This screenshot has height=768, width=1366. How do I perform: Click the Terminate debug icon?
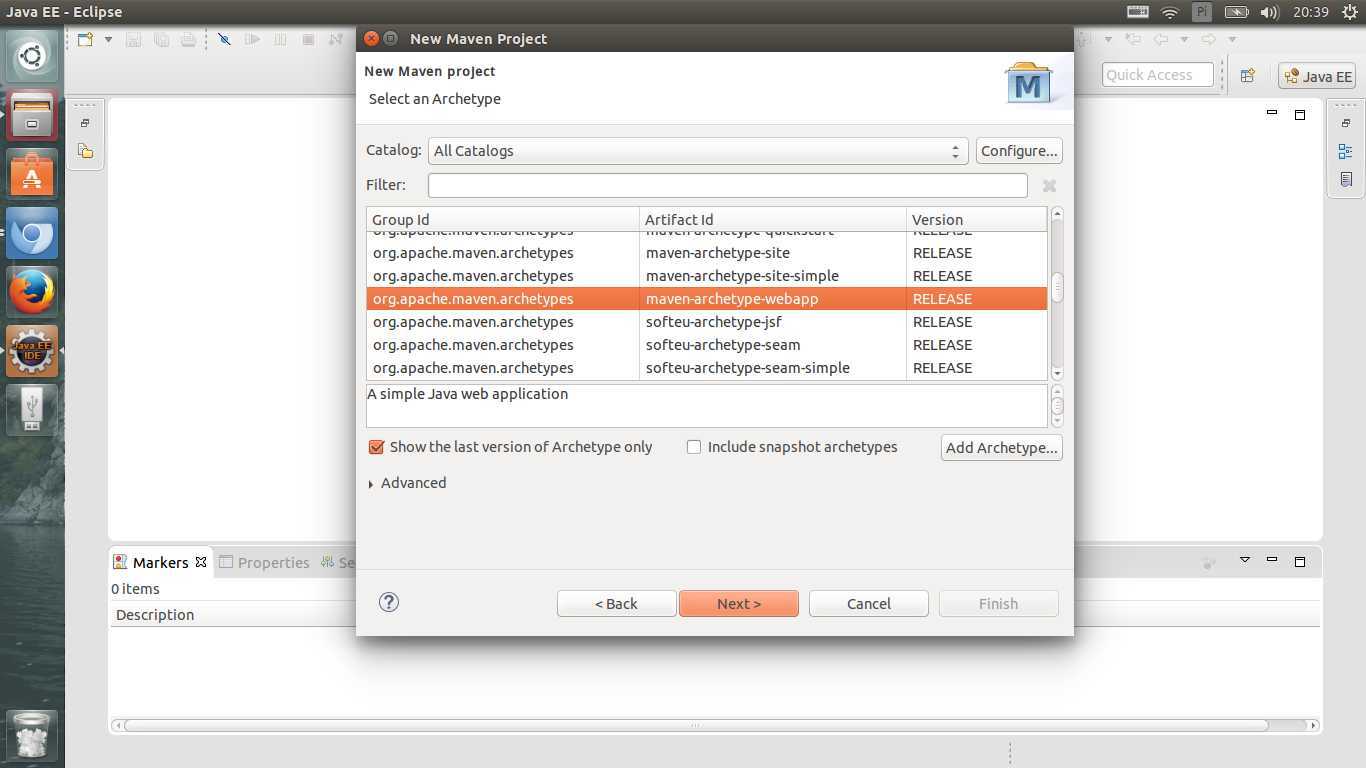308,40
